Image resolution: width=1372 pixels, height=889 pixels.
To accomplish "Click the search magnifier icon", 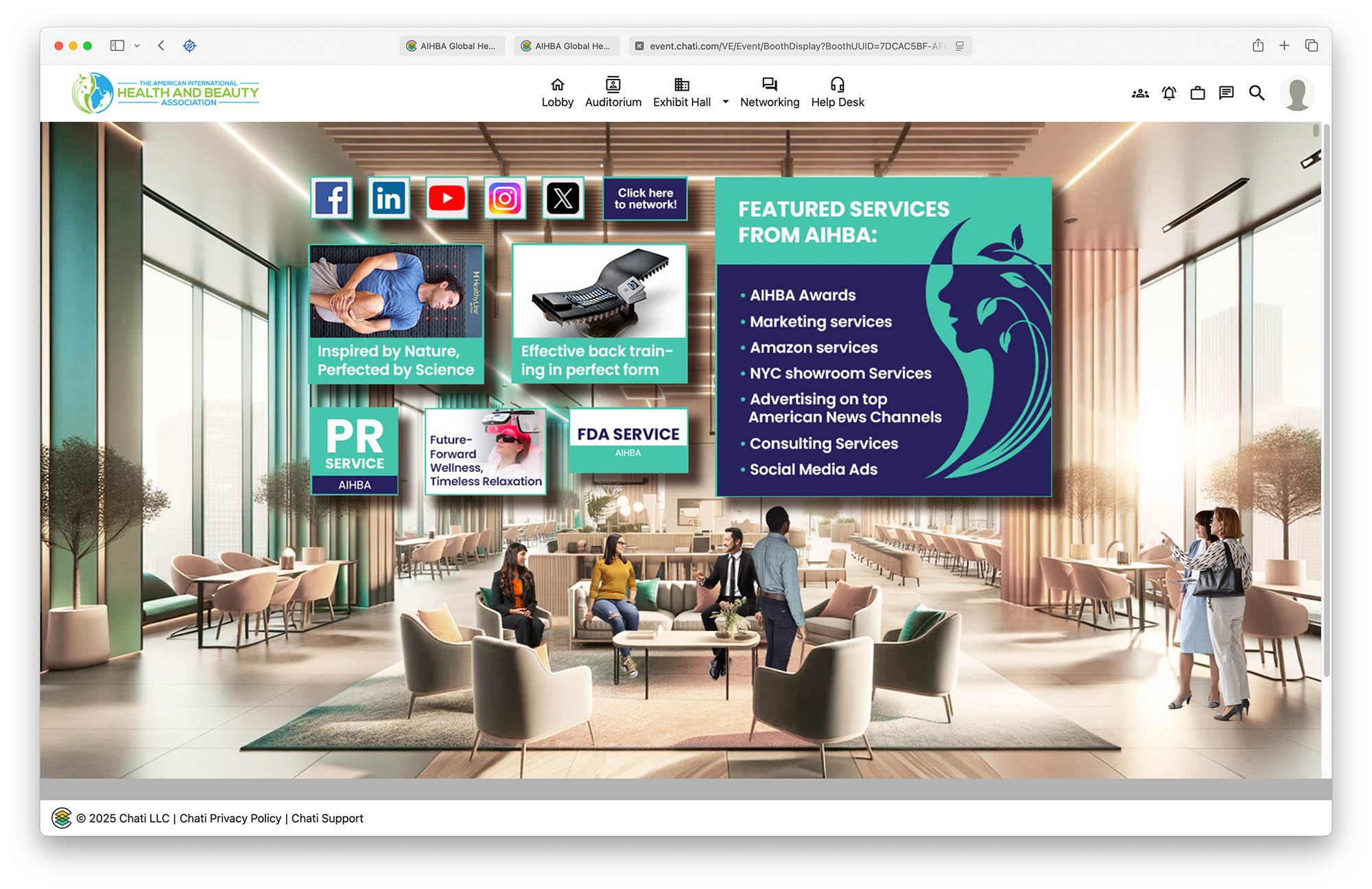I will coord(1256,93).
